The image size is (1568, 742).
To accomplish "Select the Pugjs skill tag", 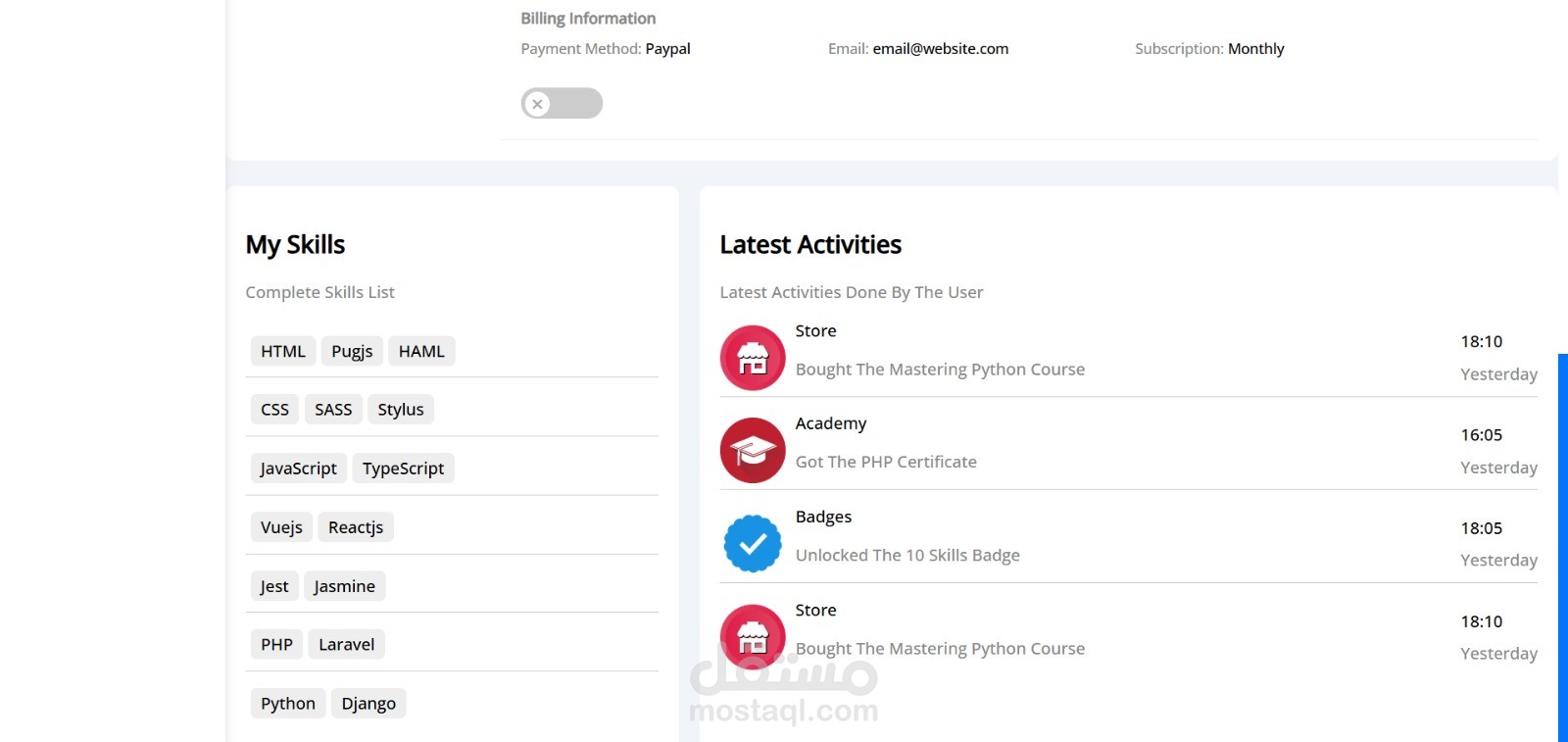I will [x=352, y=351].
